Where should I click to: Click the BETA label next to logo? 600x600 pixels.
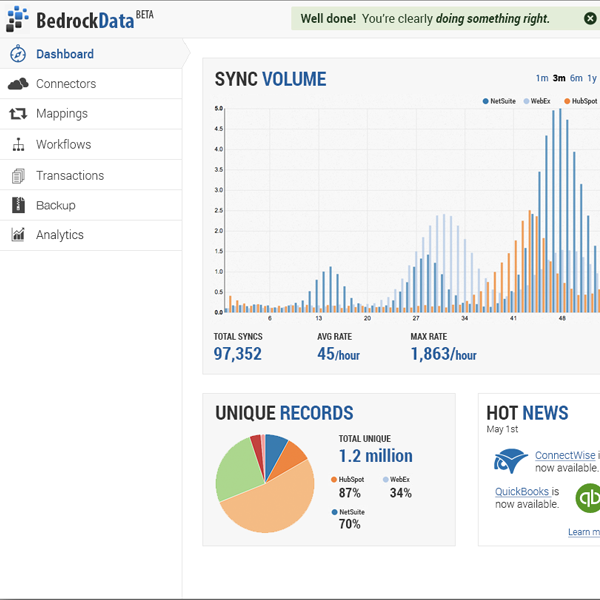[145, 15]
